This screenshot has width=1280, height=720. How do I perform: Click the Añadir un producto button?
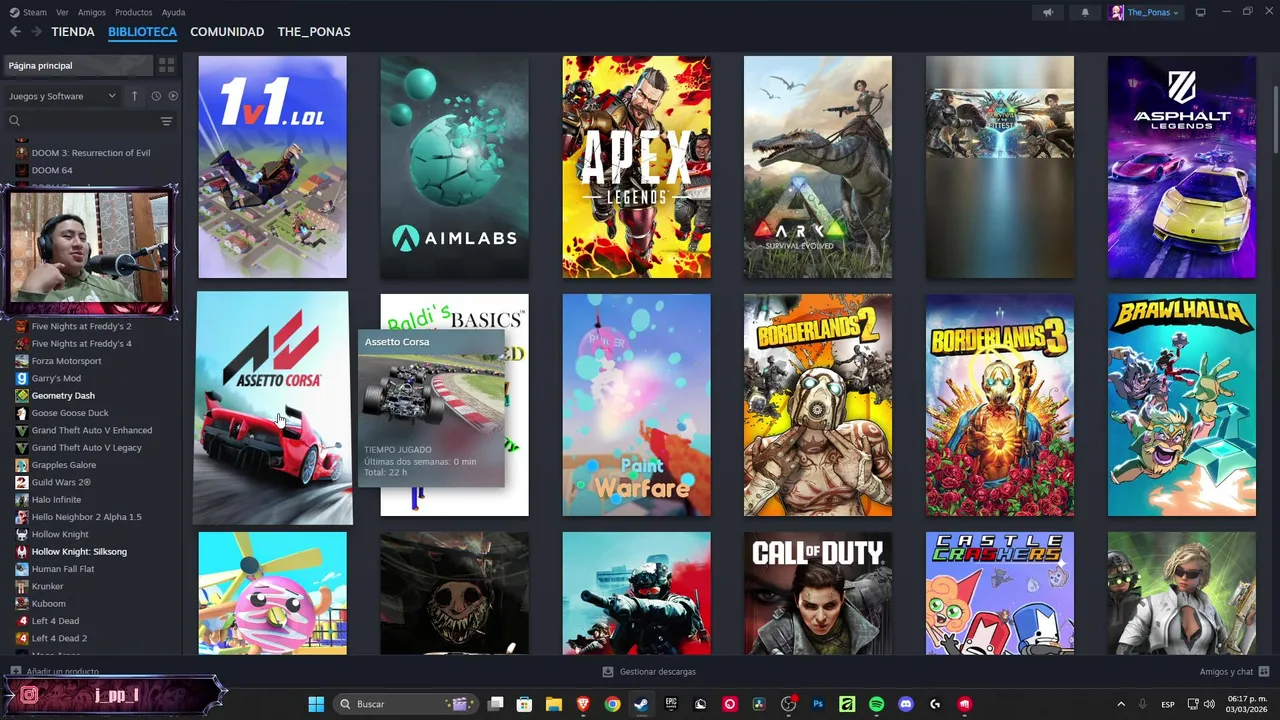(54, 672)
